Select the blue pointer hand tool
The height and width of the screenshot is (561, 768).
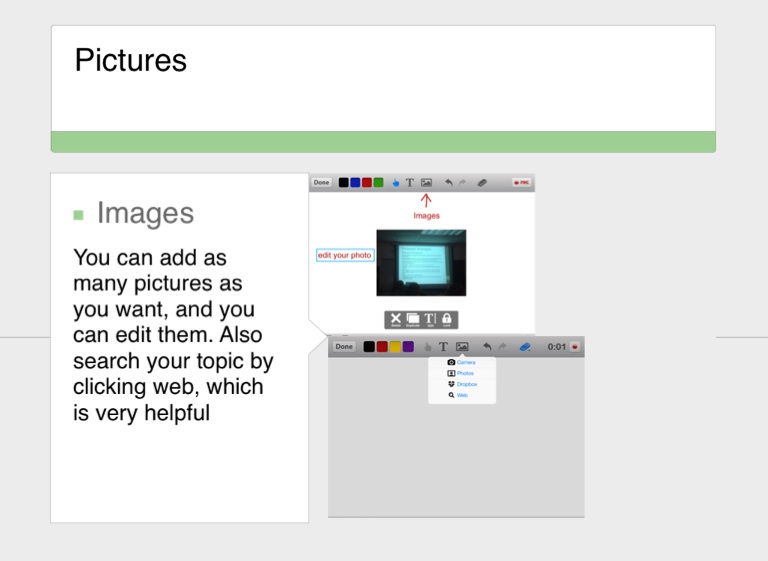click(x=395, y=183)
